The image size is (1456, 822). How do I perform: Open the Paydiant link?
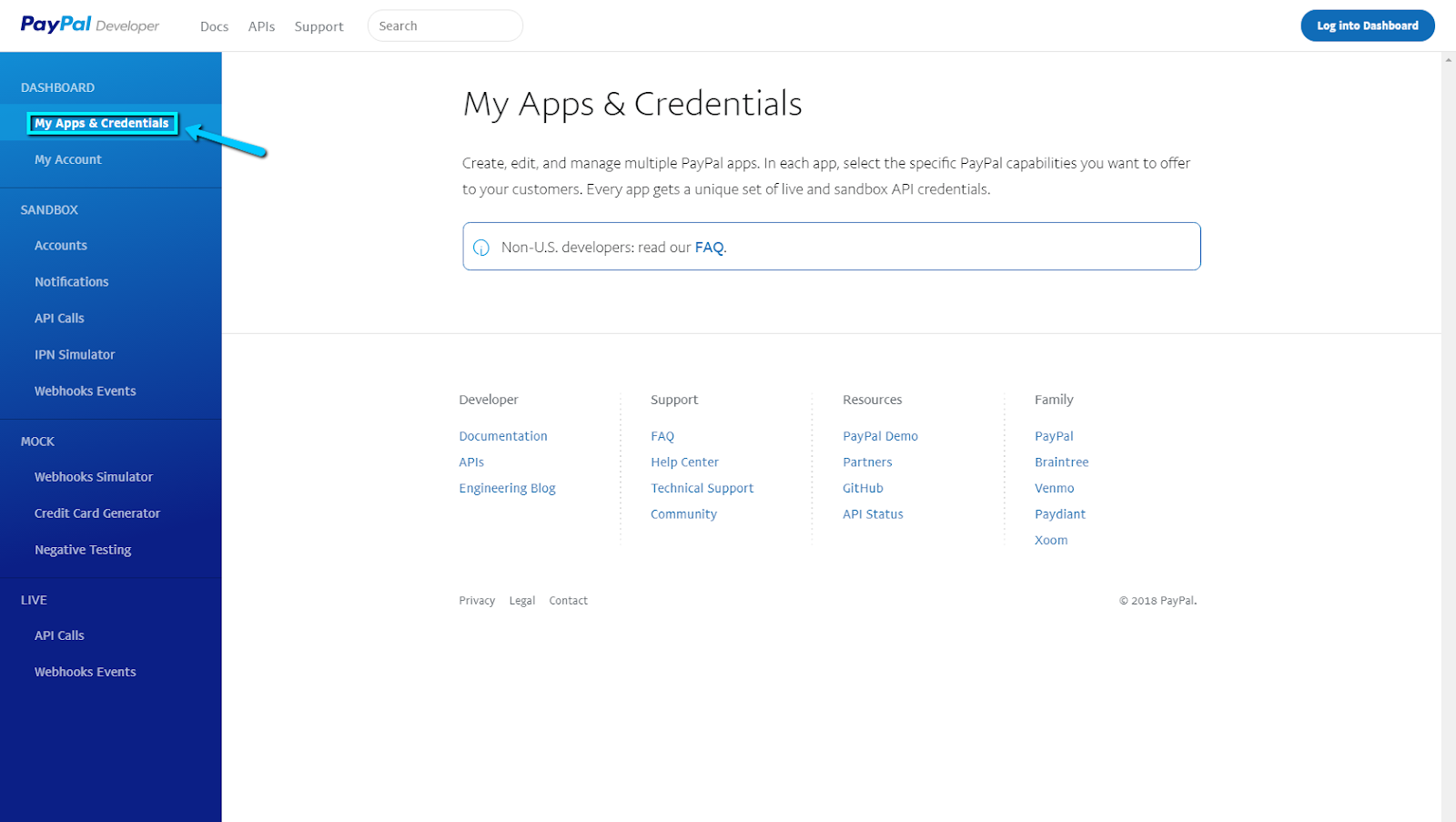coord(1059,514)
